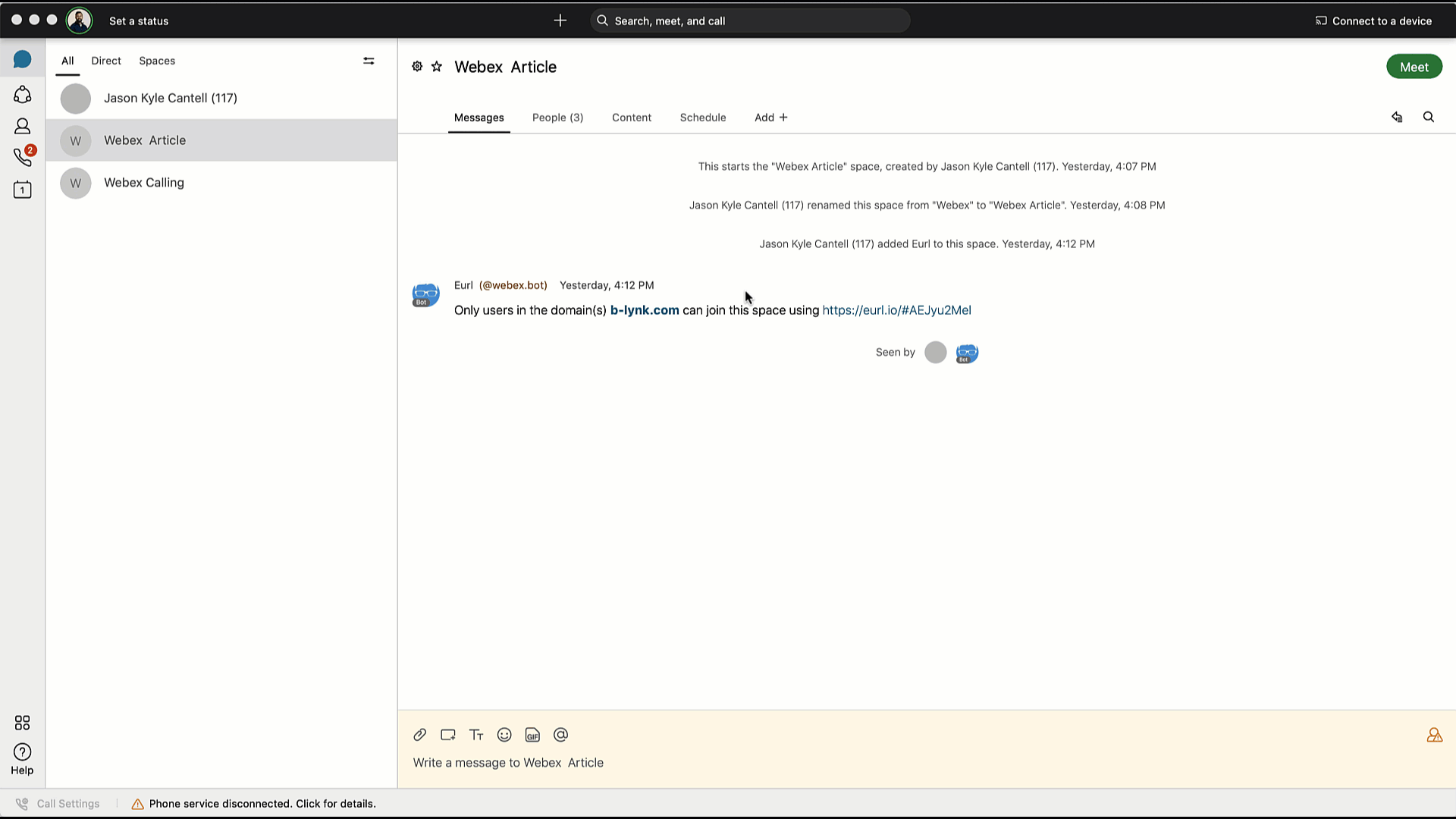
Task: Open the Calling icon with badge
Action: click(24, 156)
